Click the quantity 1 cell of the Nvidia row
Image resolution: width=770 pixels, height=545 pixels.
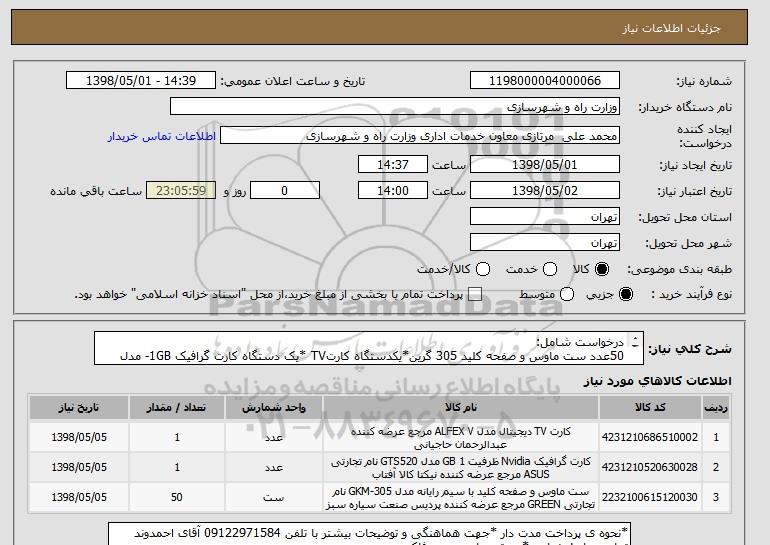click(176, 467)
